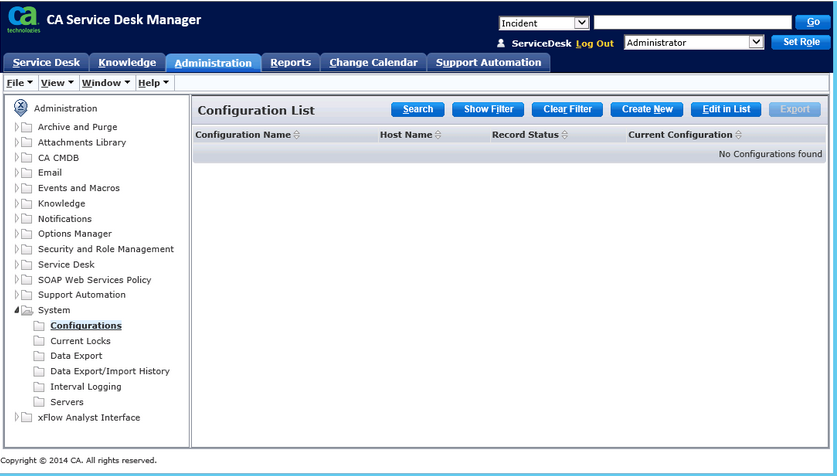Click the Servers folder icon
This screenshot has width=837, height=476.
(39, 402)
